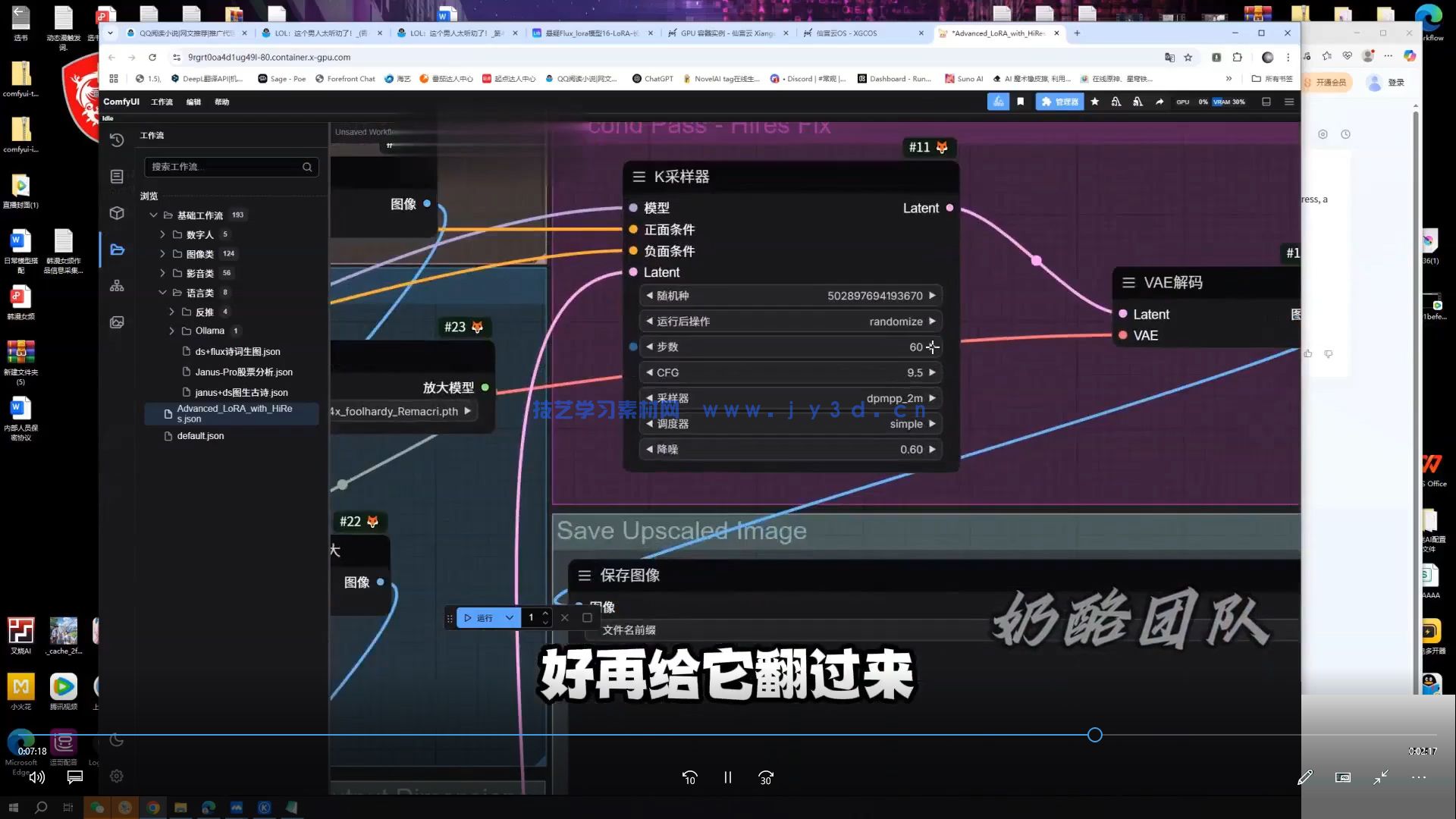Open the queue panel icon in sidebar
The image size is (1456, 819).
117,176
